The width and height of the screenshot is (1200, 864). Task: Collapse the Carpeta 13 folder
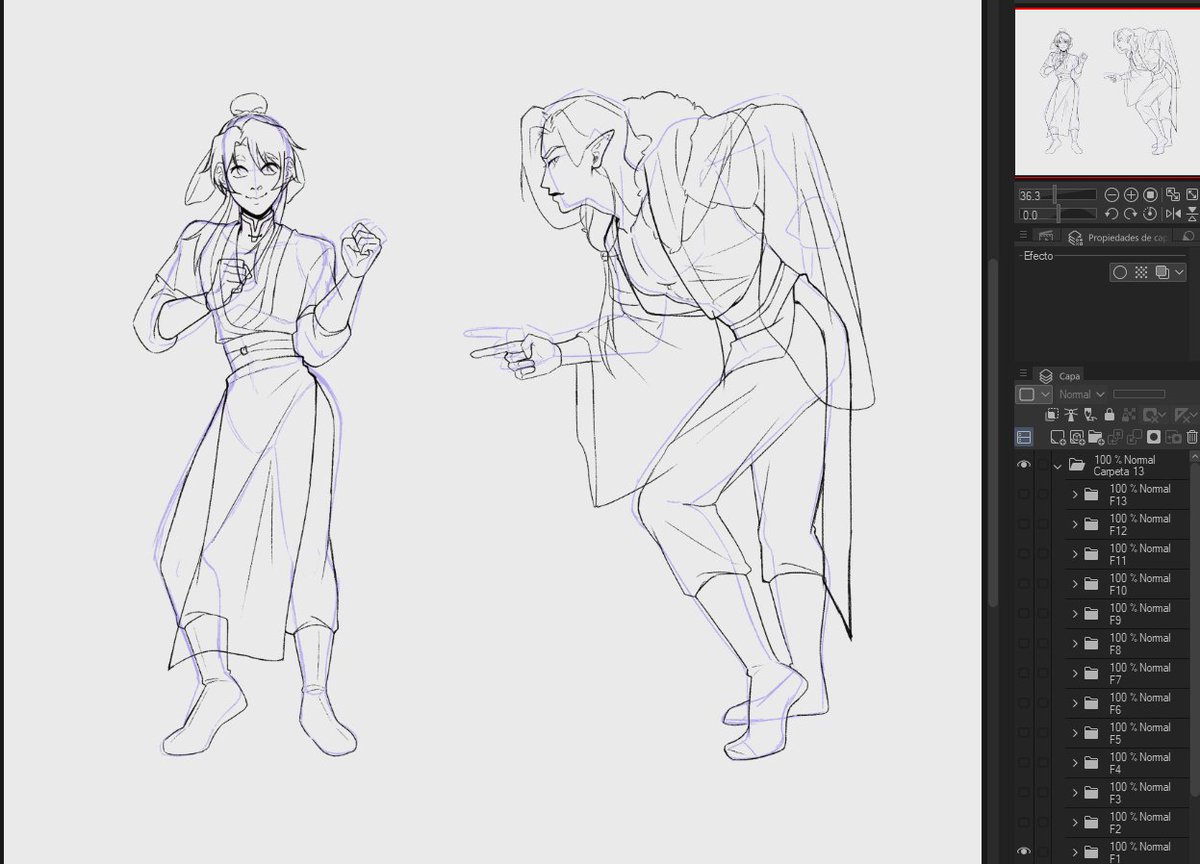(1057, 466)
